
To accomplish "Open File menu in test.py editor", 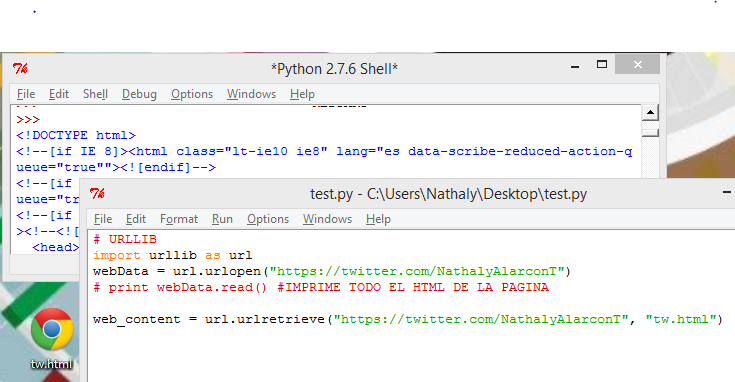I will click(103, 219).
